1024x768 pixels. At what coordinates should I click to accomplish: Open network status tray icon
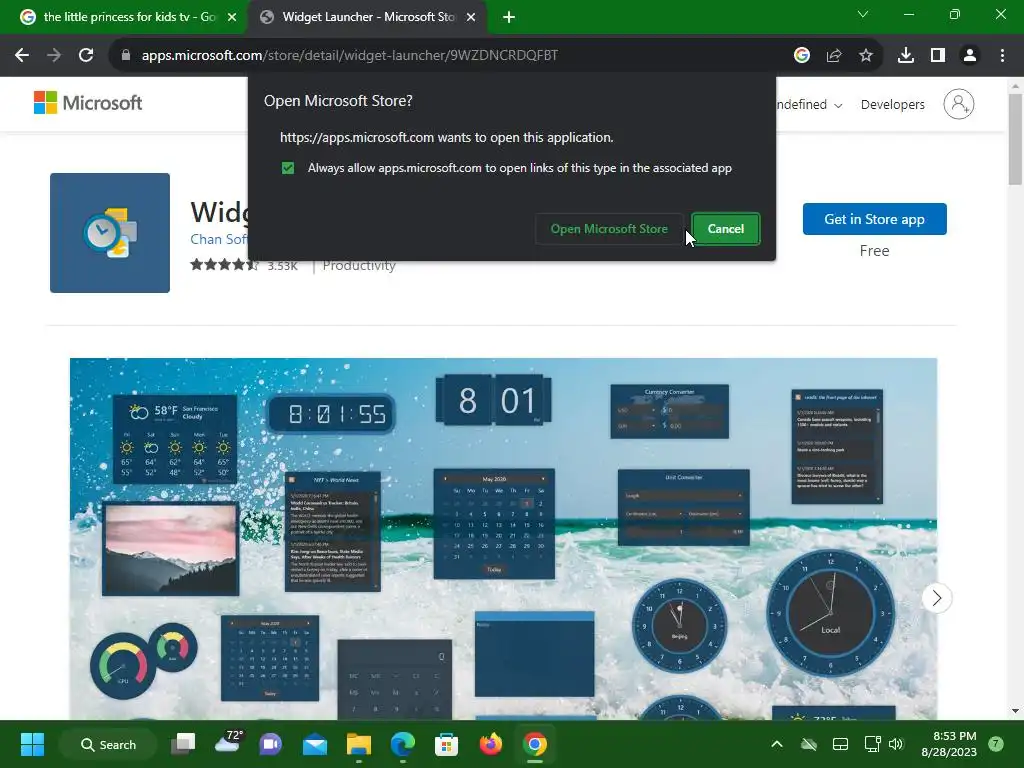pos(872,744)
